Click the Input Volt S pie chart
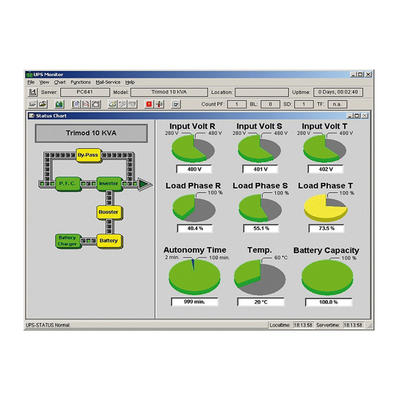Viewport: 400px width, 400px height. pos(259,149)
